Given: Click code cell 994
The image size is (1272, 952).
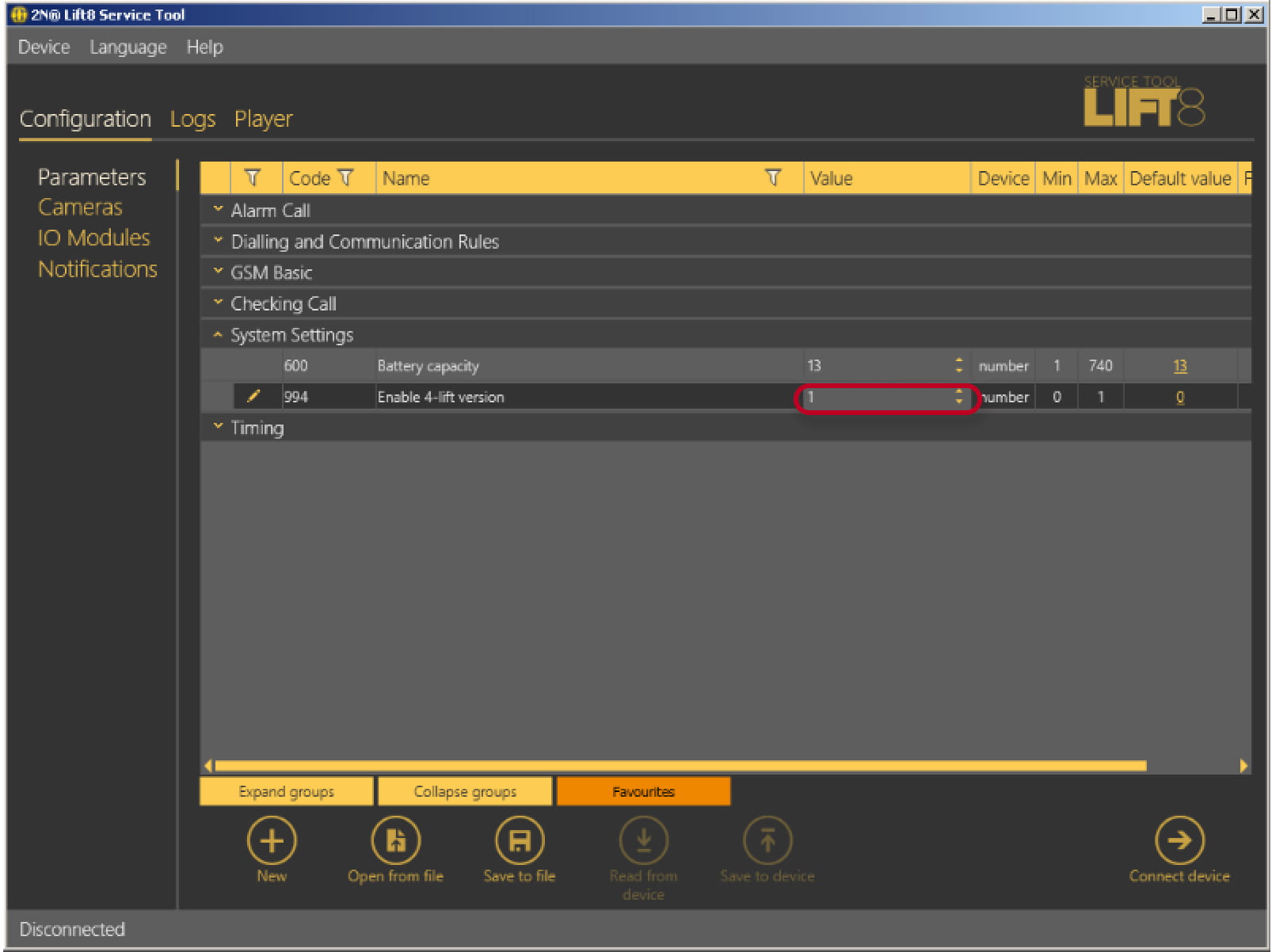Looking at the screenshot, I should tap(329, 397).
